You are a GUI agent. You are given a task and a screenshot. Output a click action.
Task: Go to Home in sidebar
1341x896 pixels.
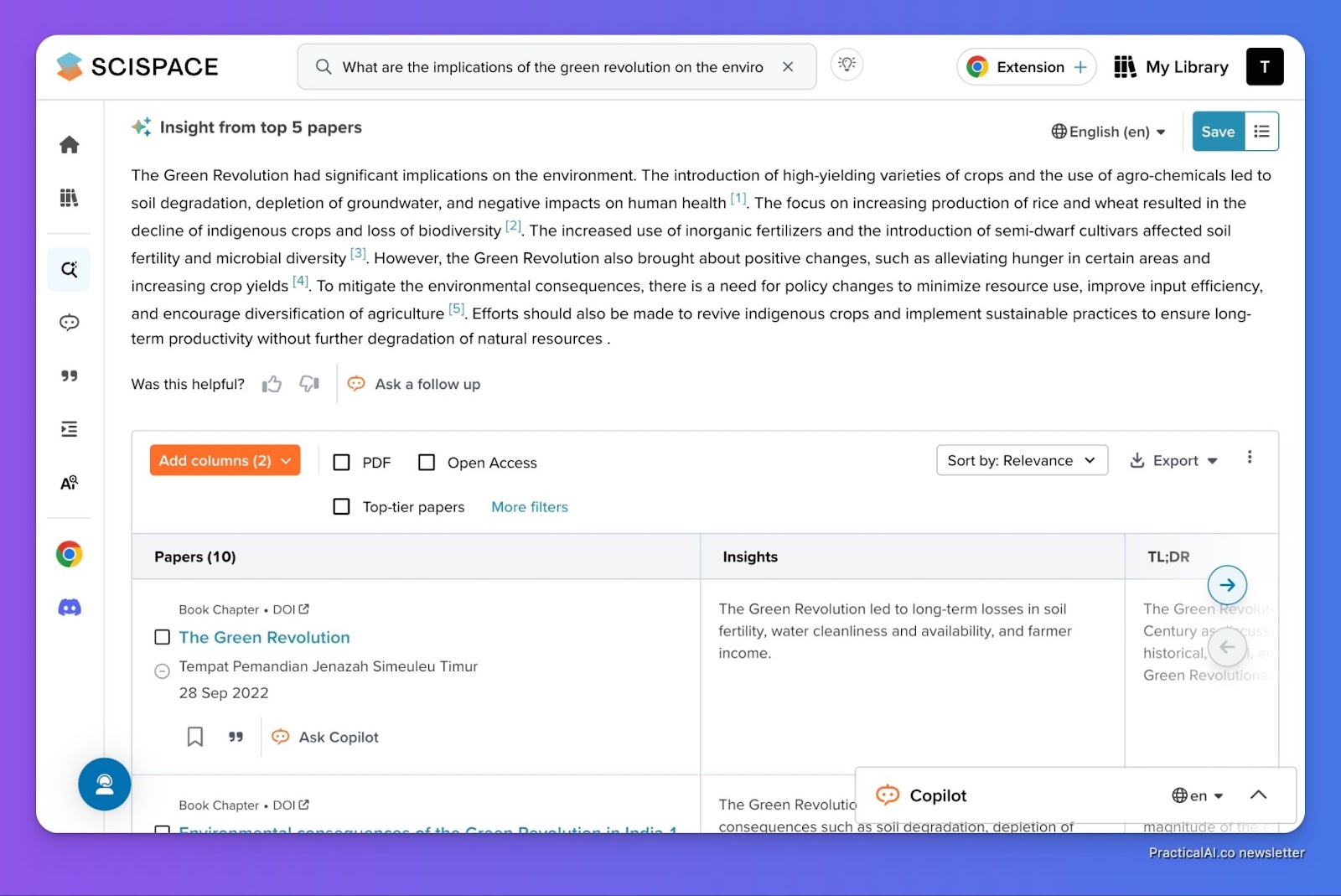[x=70, y=145]
